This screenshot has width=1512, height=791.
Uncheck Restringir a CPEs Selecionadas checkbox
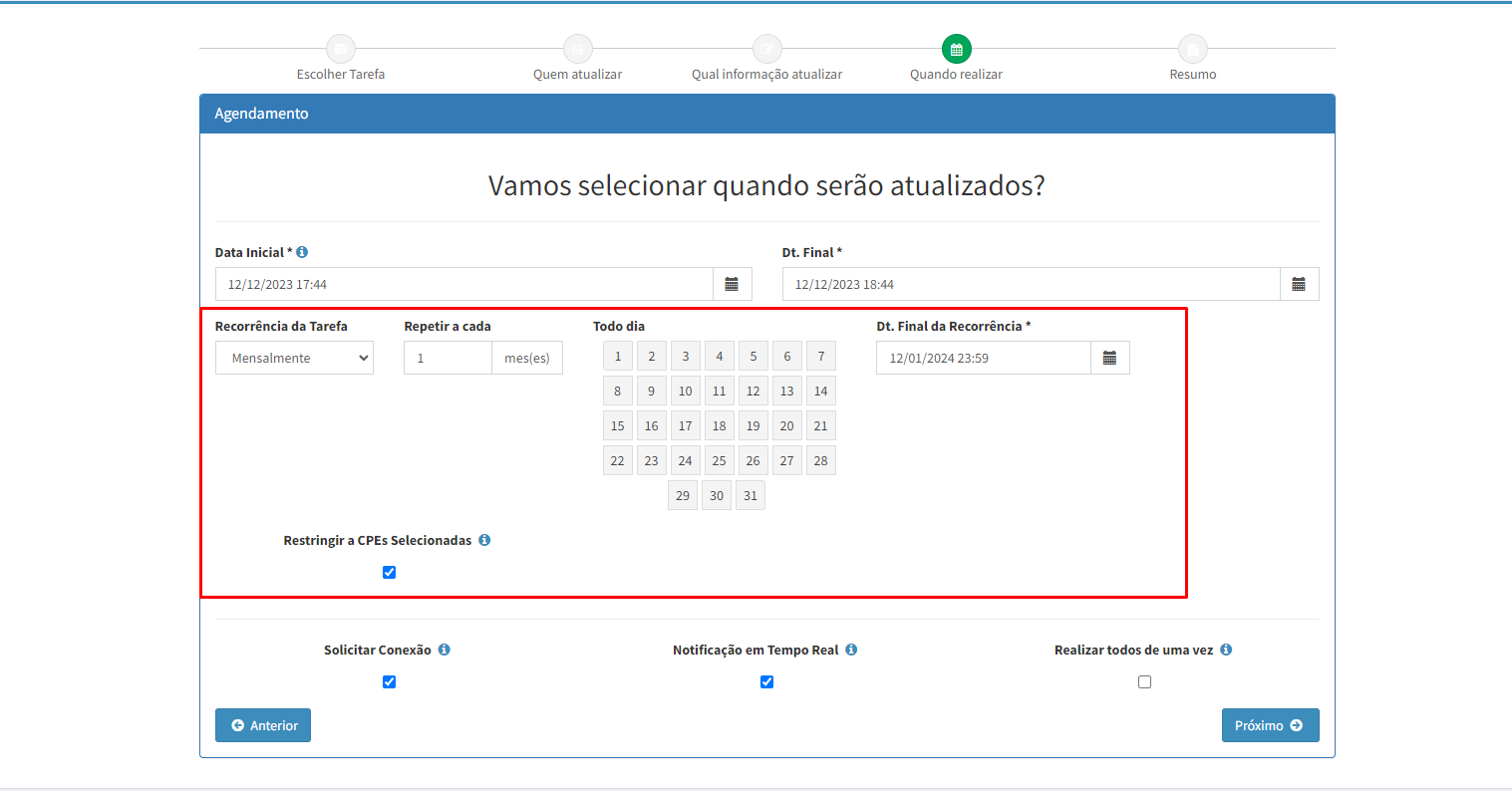click(389, 572)
